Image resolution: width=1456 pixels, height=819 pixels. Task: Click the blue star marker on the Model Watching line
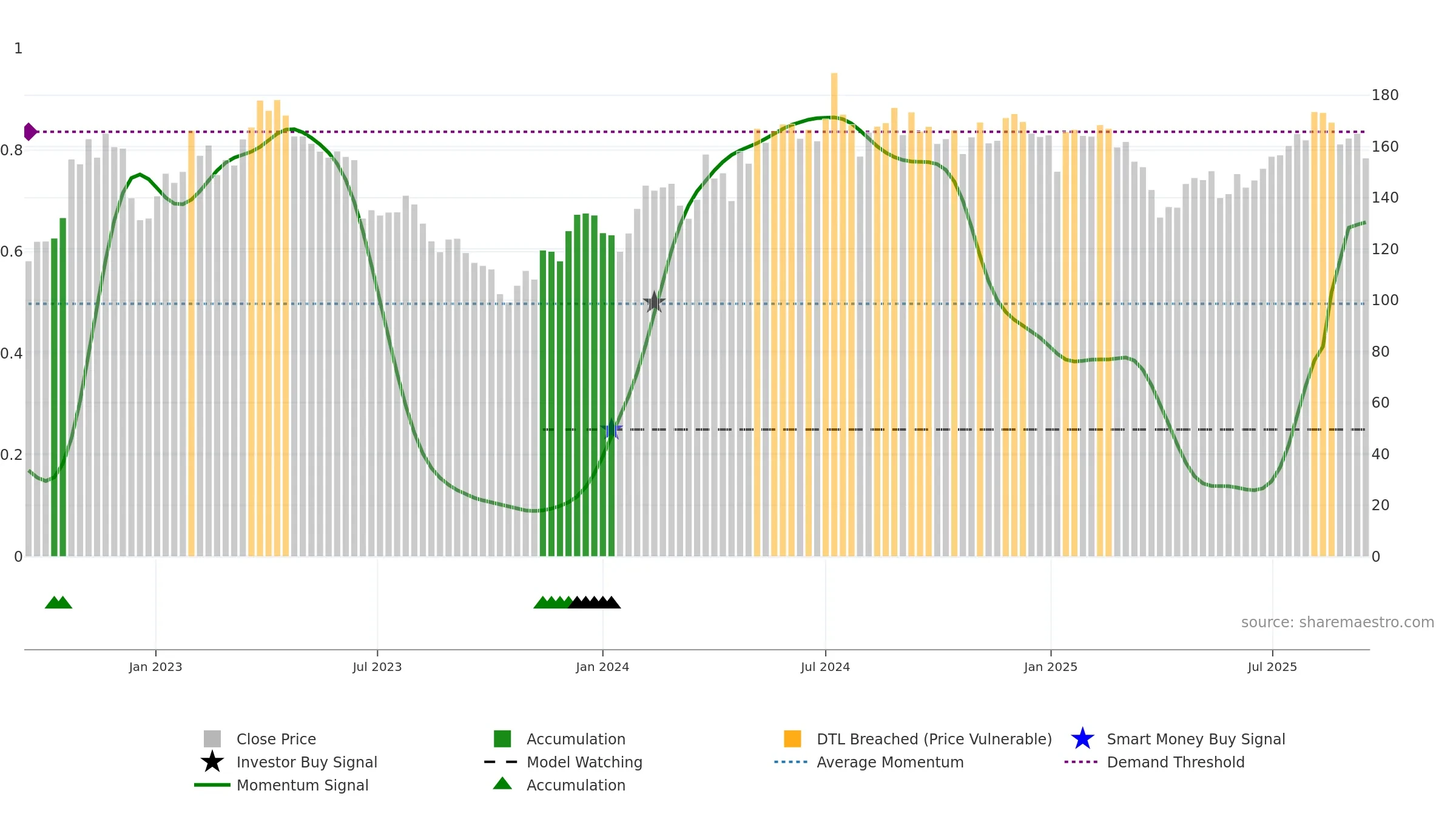point(612,430)
